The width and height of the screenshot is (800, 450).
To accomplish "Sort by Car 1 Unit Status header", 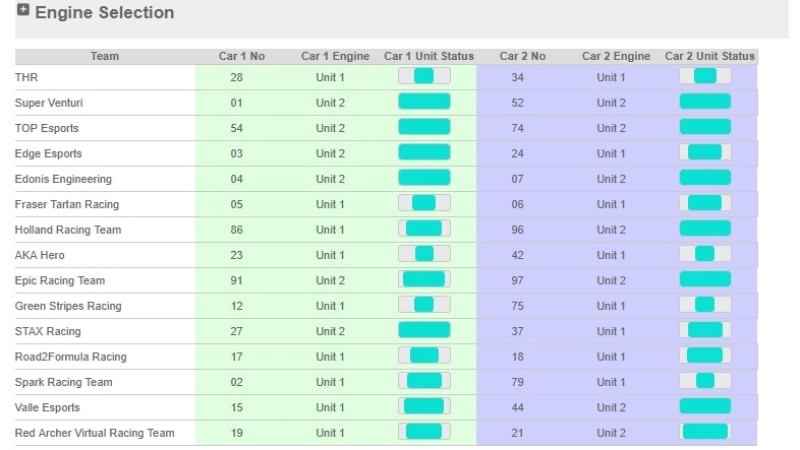I will (429, 56).
